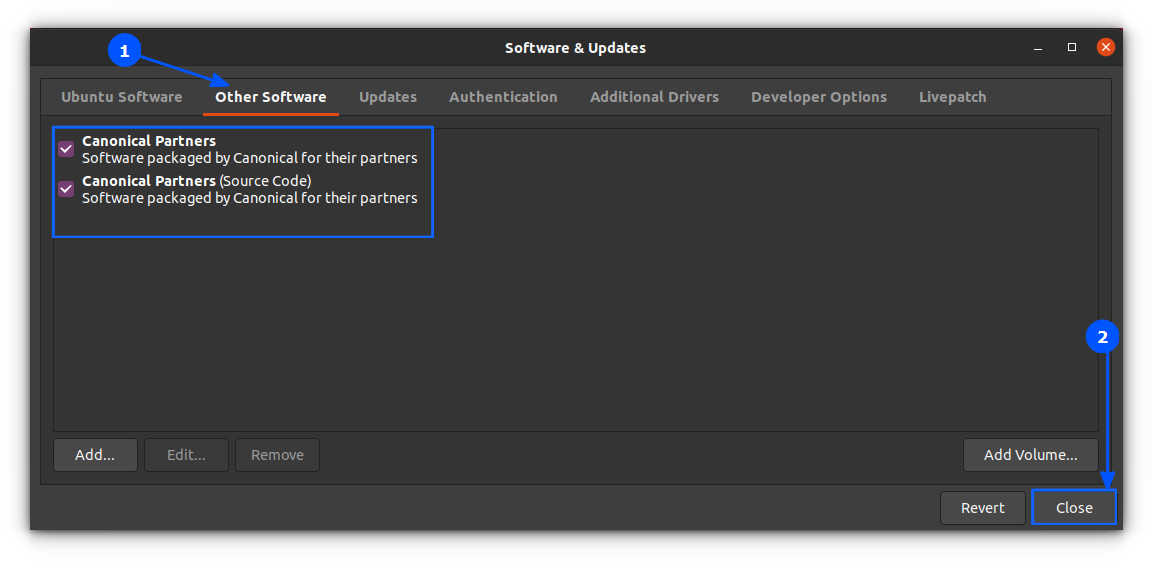The height and width of the screenshot is (562, 1153).
Task: Switch to Developer Options tab
Action: pos(818,97)
